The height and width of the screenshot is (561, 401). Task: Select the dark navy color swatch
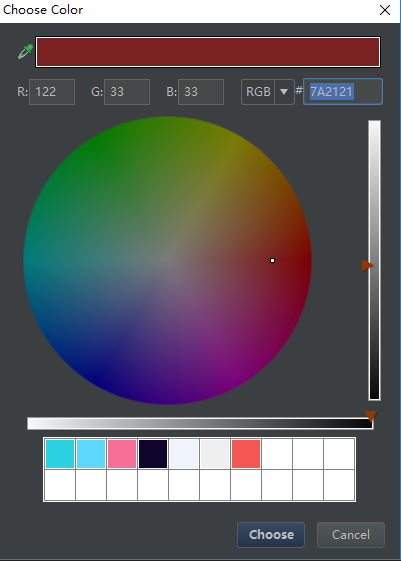[153, 454]
